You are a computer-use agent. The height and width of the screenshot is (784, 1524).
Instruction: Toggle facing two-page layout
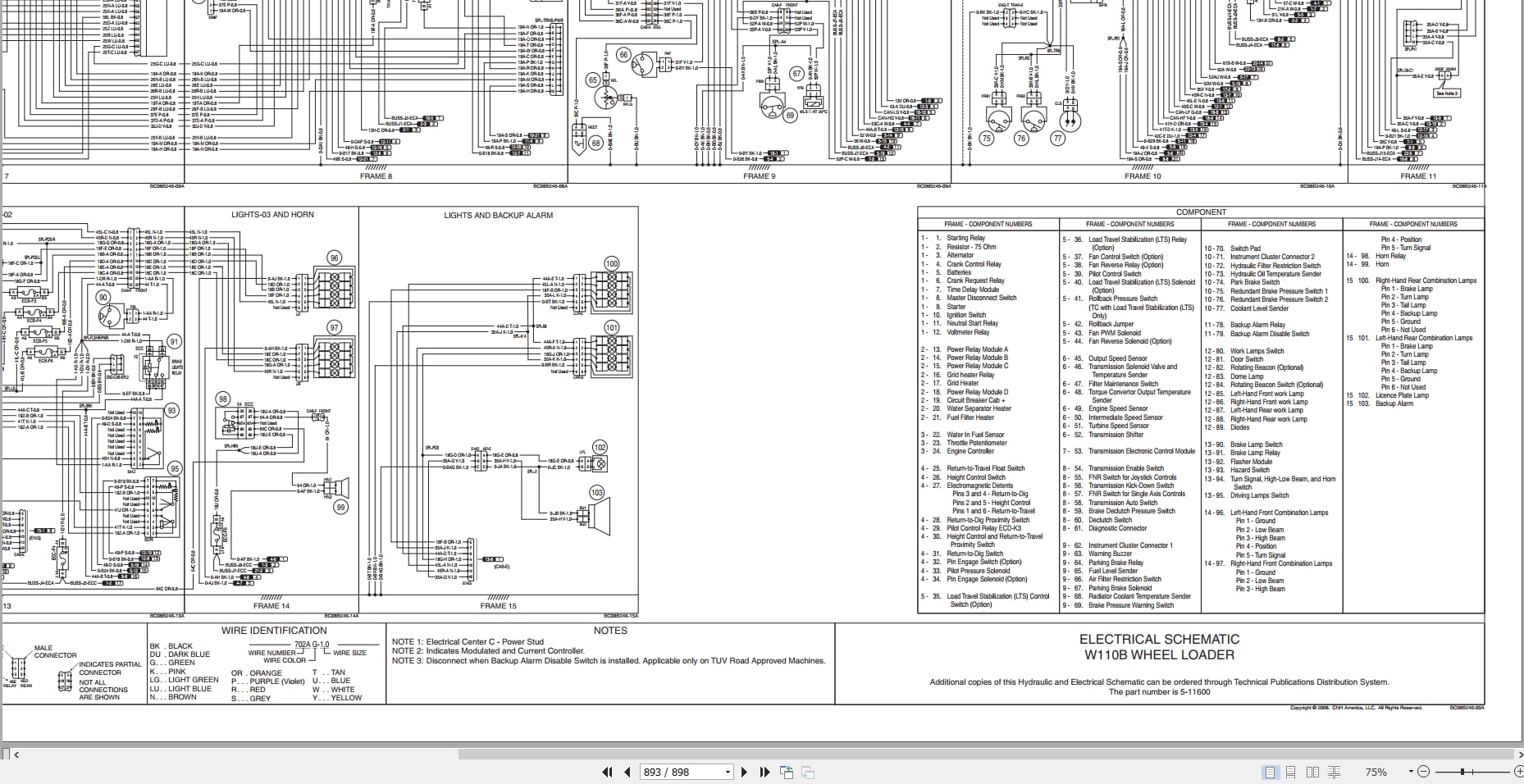click(1312, 772)
